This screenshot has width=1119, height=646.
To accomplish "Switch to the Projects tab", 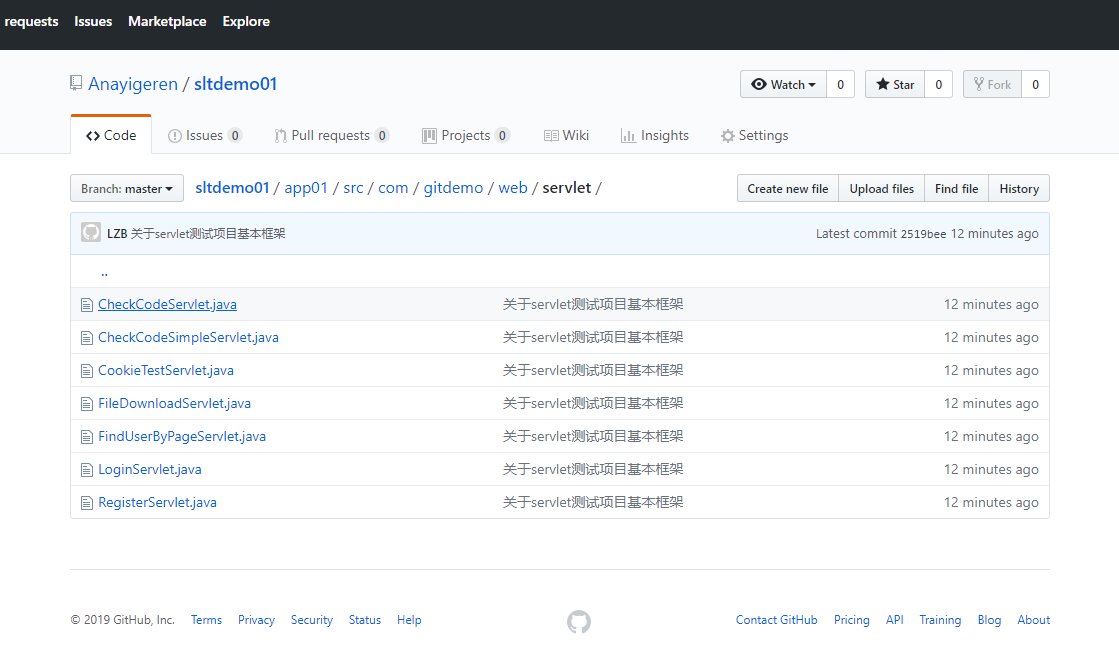I will tap(466, 135).
